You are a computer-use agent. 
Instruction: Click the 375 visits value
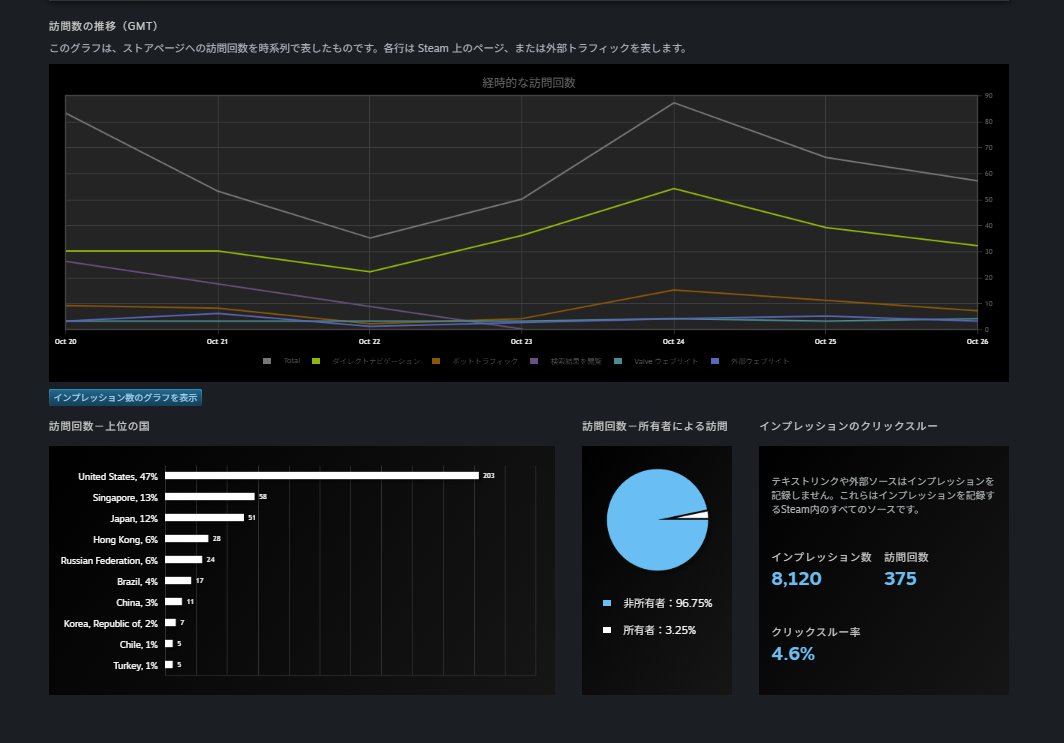(900, 579)
